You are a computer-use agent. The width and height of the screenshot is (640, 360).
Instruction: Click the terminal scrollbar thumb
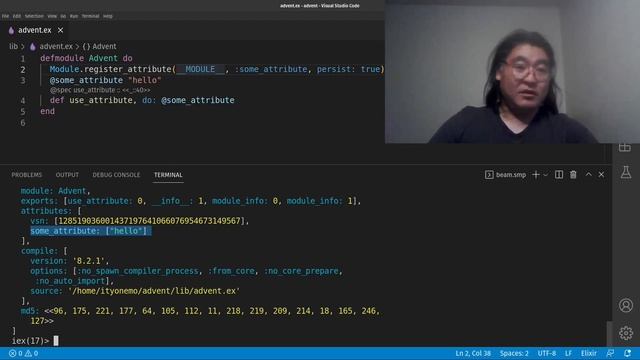point(609,333)
